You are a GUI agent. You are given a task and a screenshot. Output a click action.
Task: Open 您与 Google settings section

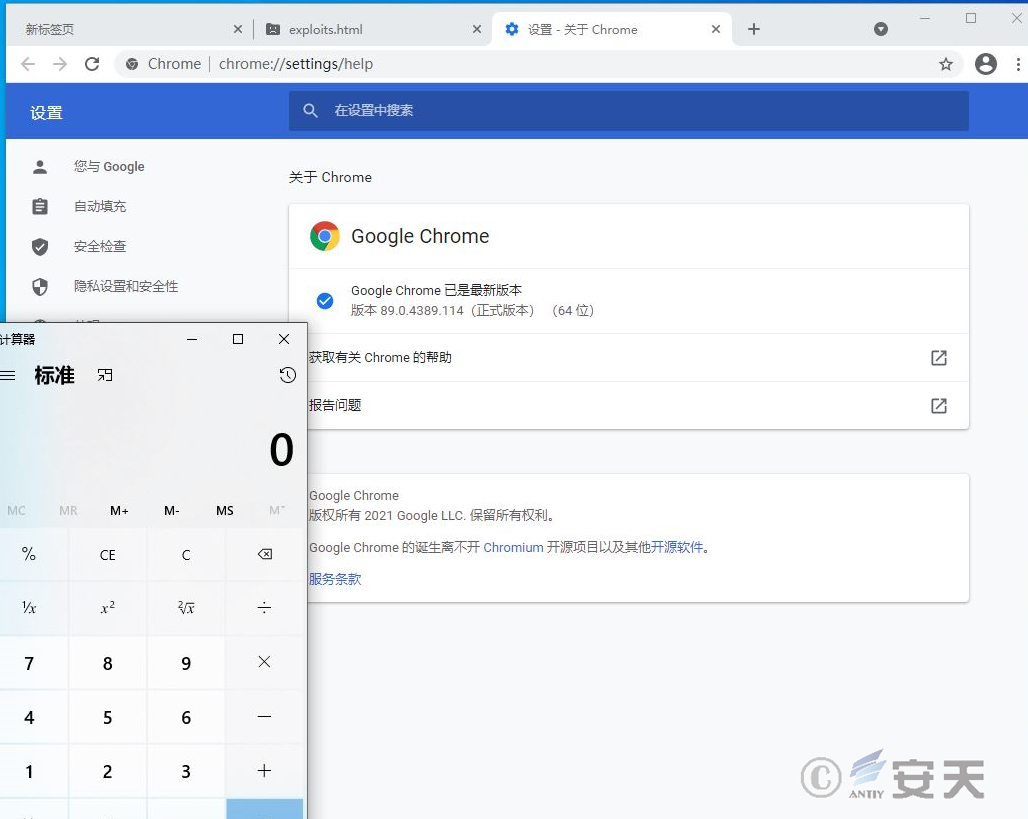click(x=109, y=167)
